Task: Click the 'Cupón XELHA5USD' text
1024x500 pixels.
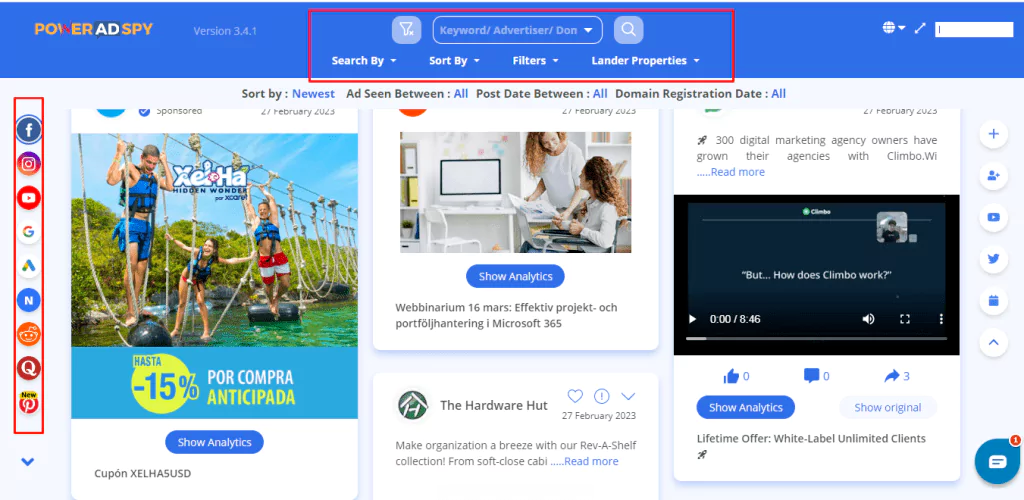Action: [142, 473]
